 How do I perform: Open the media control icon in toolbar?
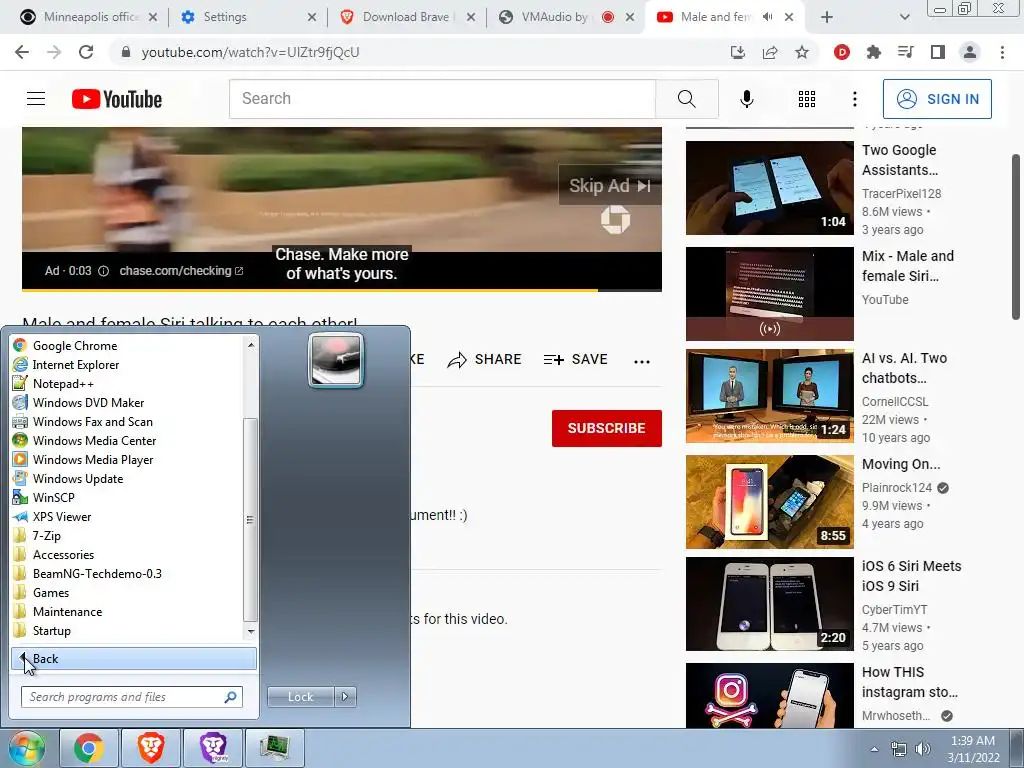pos(905,52)
